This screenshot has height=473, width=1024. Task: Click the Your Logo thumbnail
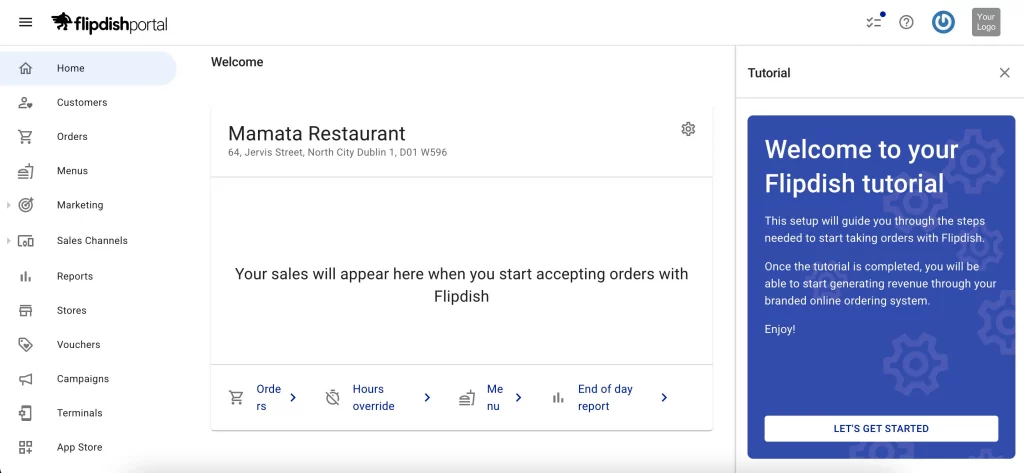coord(985,22)
